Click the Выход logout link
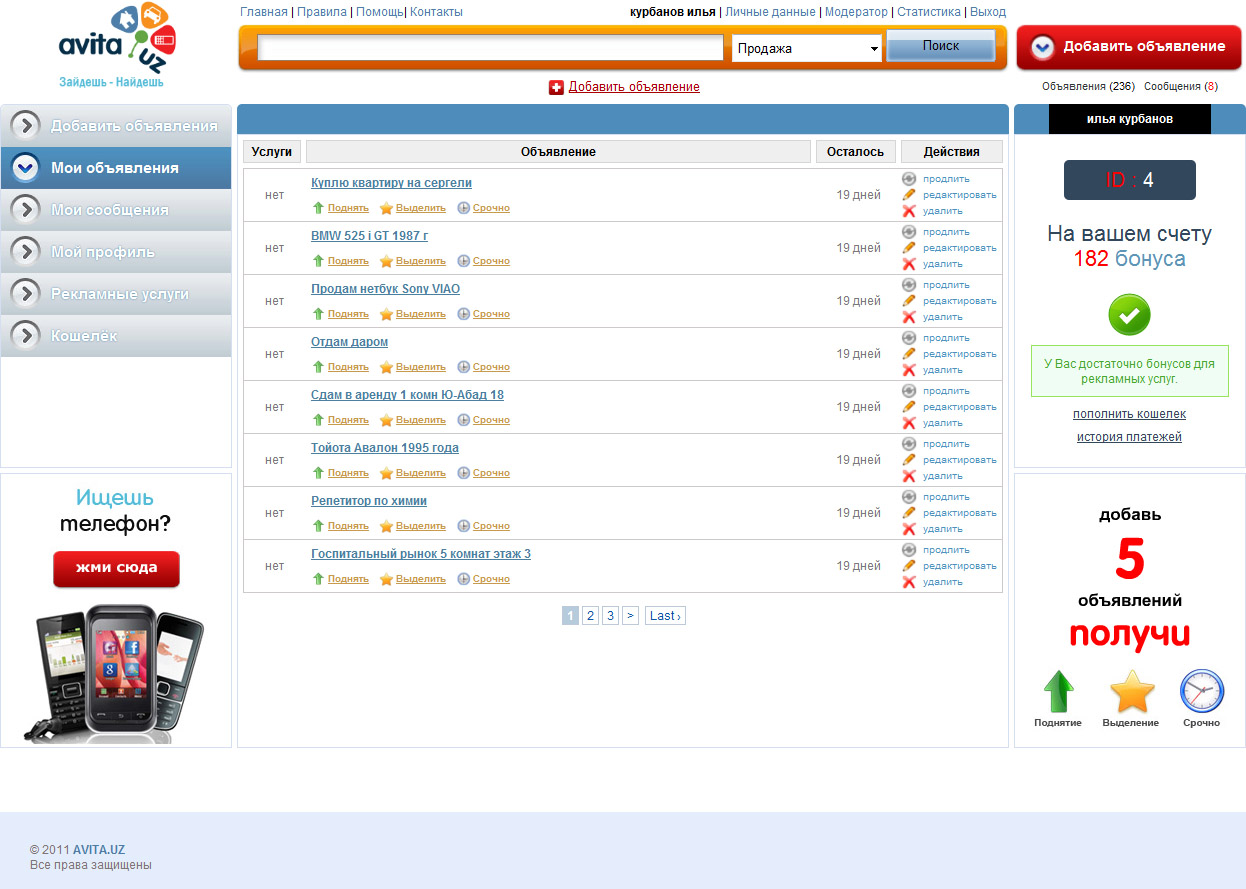Screen dimensions: 1246x889 pyautogui.click(x=988, y=12)
